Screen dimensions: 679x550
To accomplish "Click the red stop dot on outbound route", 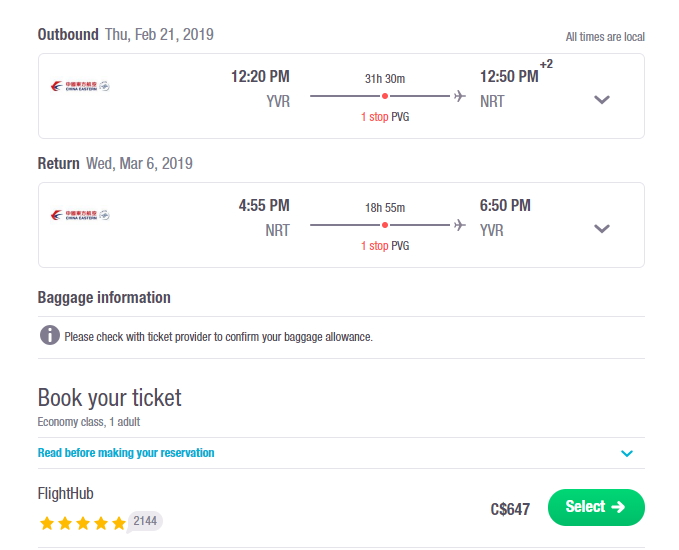I will (x=385, y=96).
